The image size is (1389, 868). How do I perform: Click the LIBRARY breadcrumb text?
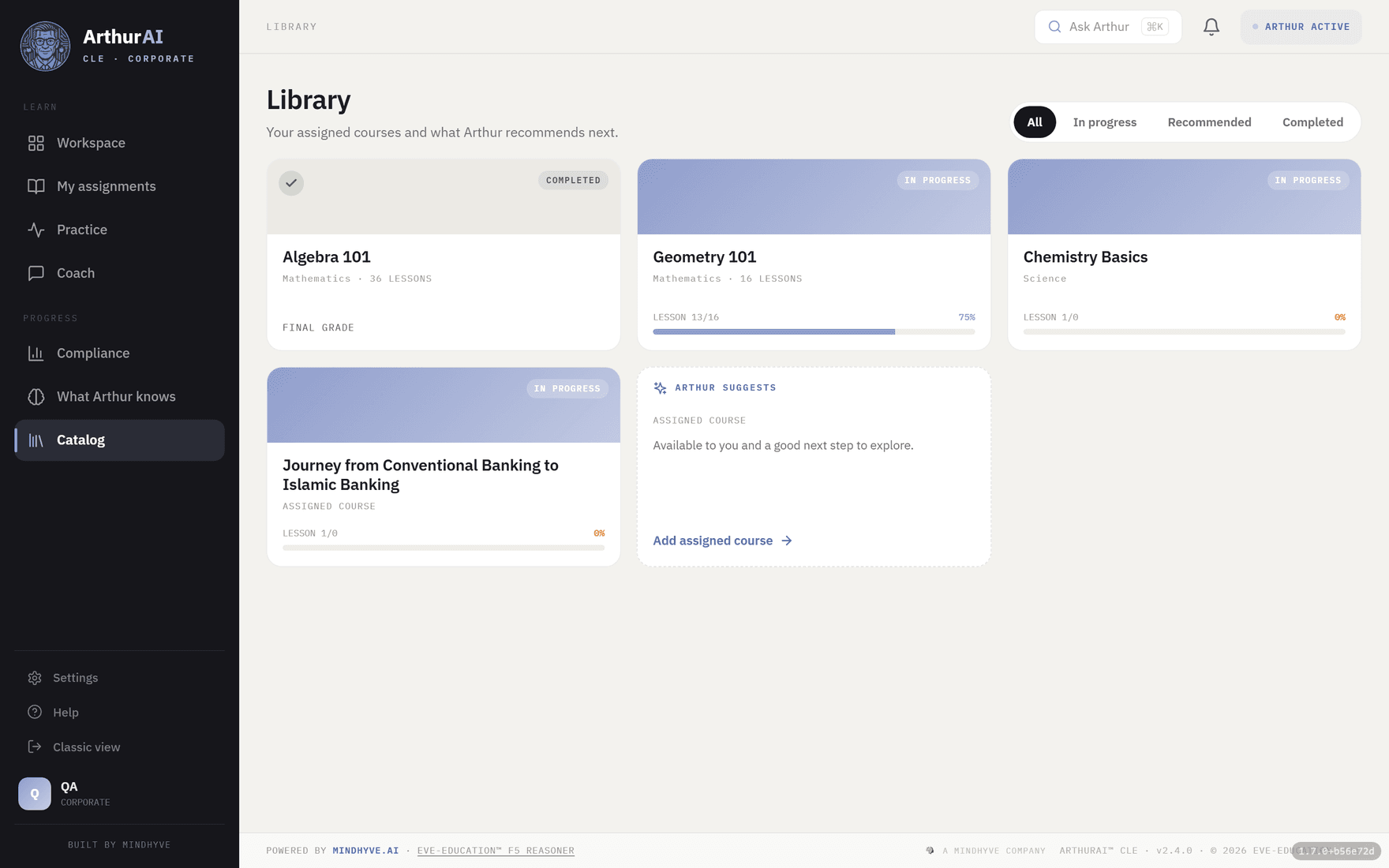click(291, 27)
